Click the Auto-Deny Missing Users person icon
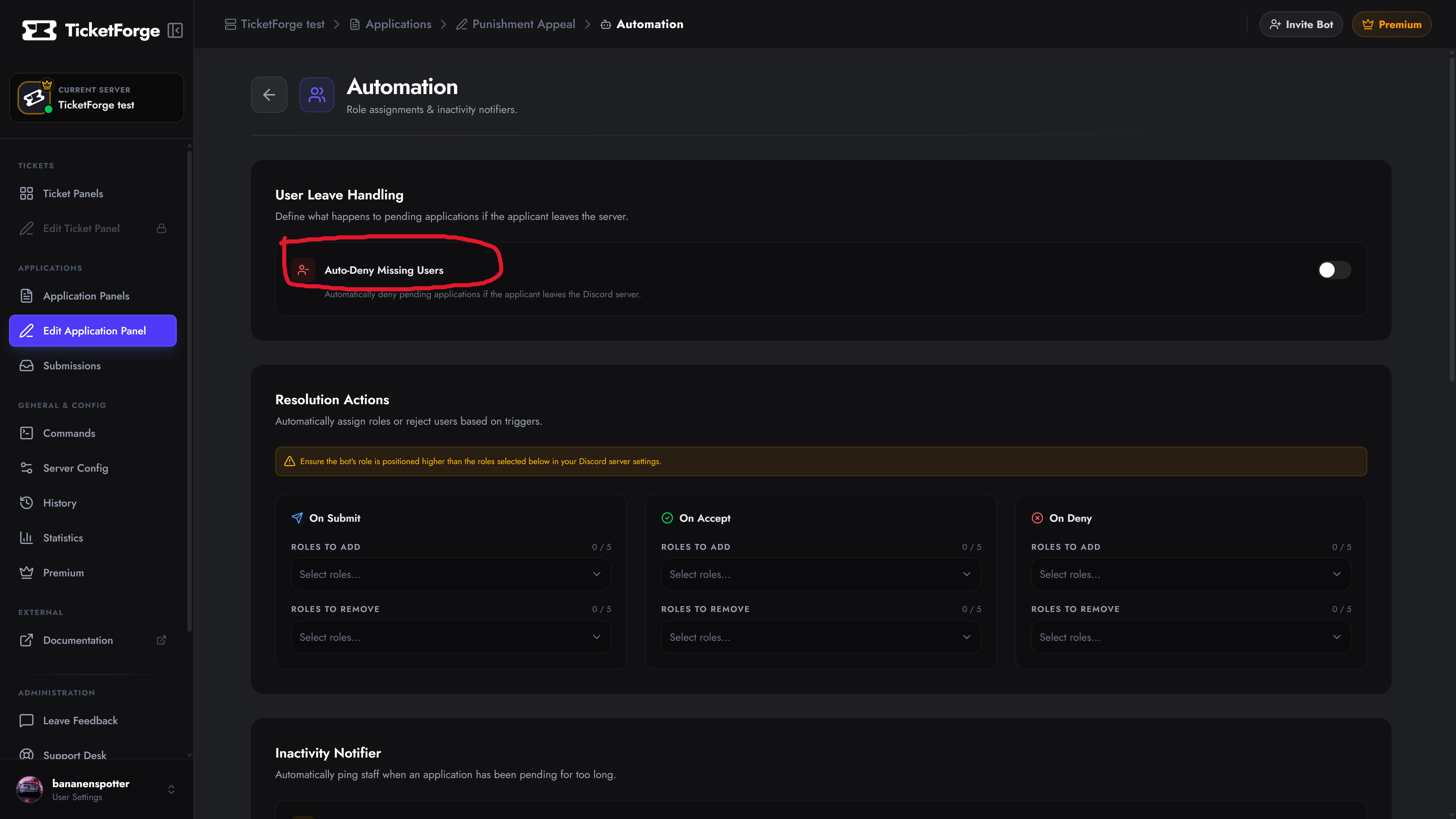Screen dimensions: 1456x819 click(303, 270)
